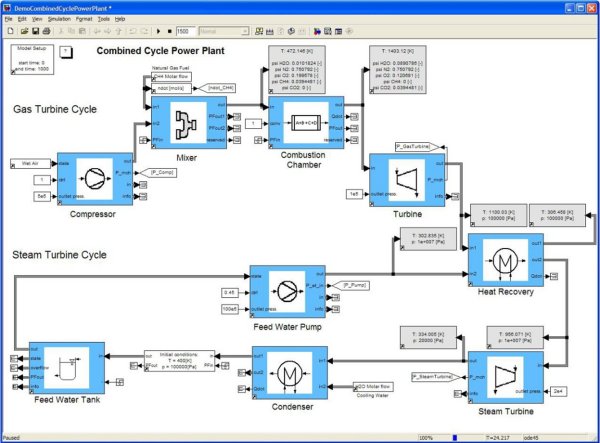Image resolution: width=600 pixels, height=443 pixels.
Task: Select the 100e5 constant block
Action: (230, 309)
